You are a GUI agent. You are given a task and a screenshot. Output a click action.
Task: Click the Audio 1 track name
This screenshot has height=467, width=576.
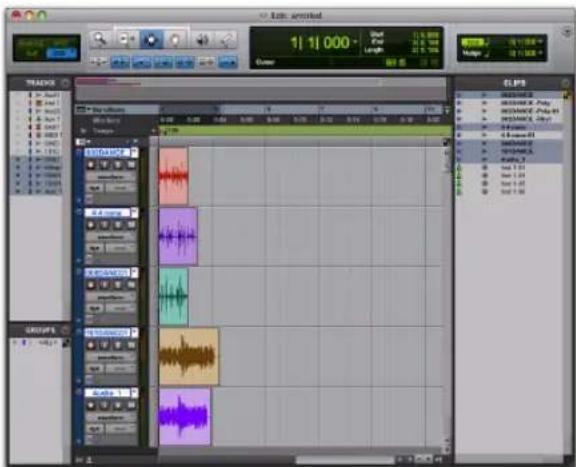click(107, 393)
